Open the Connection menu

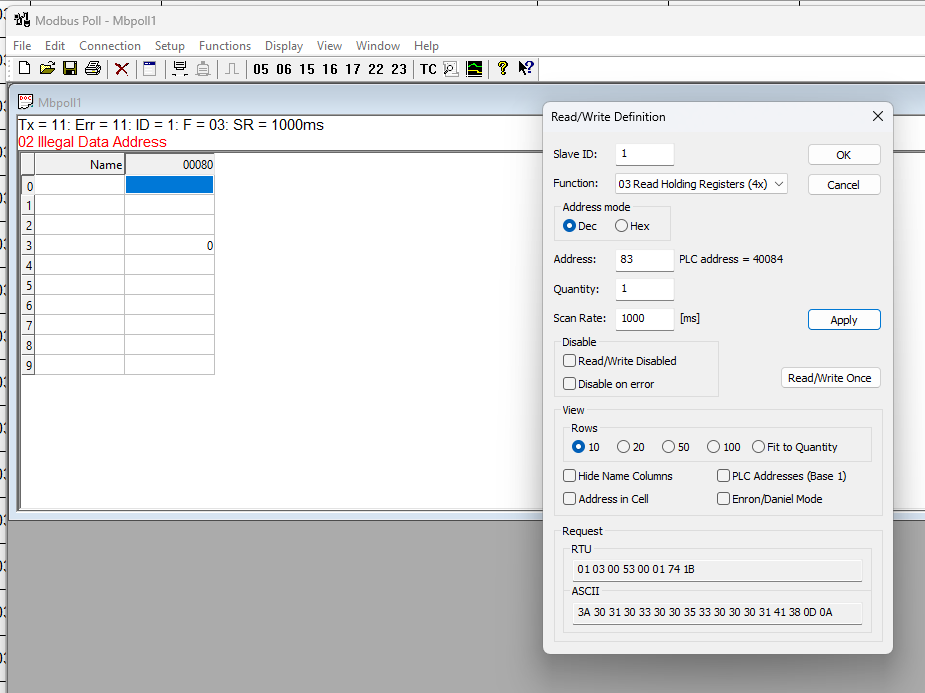(x=110, y=46)
